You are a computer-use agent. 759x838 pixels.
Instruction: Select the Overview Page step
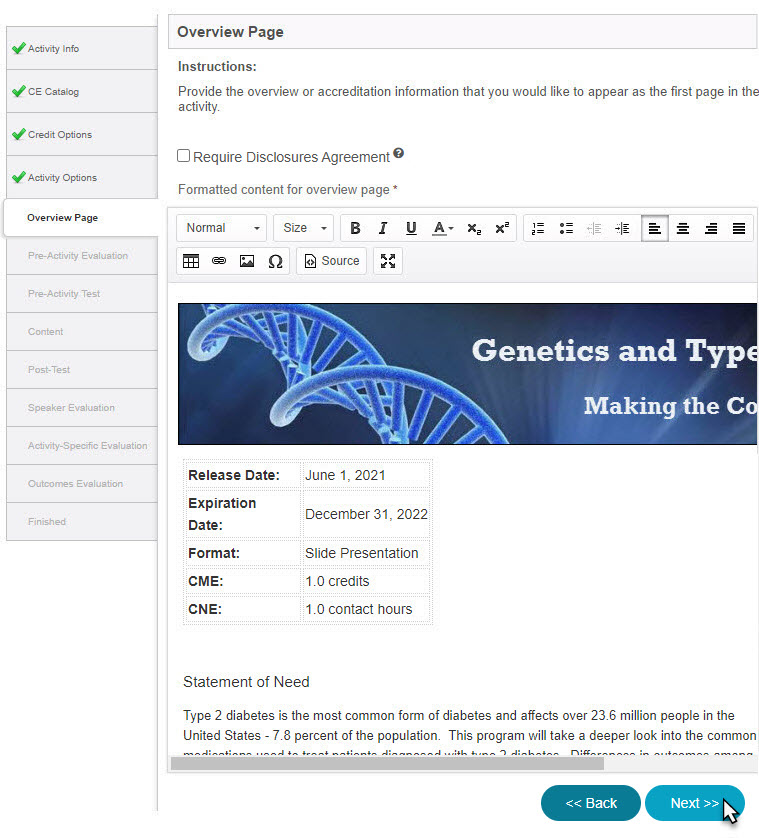81,218
